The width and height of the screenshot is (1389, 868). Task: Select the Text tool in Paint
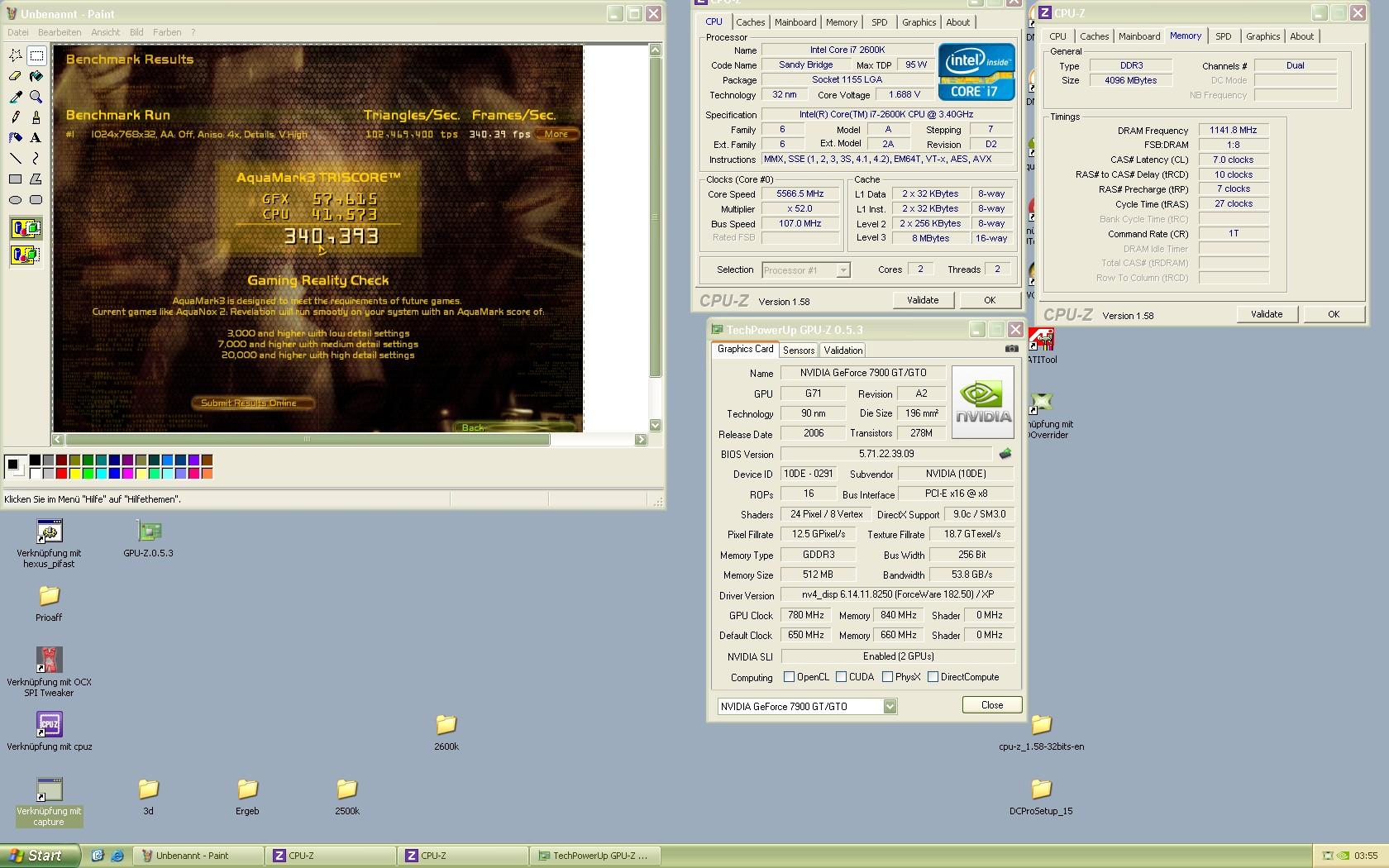36,138
